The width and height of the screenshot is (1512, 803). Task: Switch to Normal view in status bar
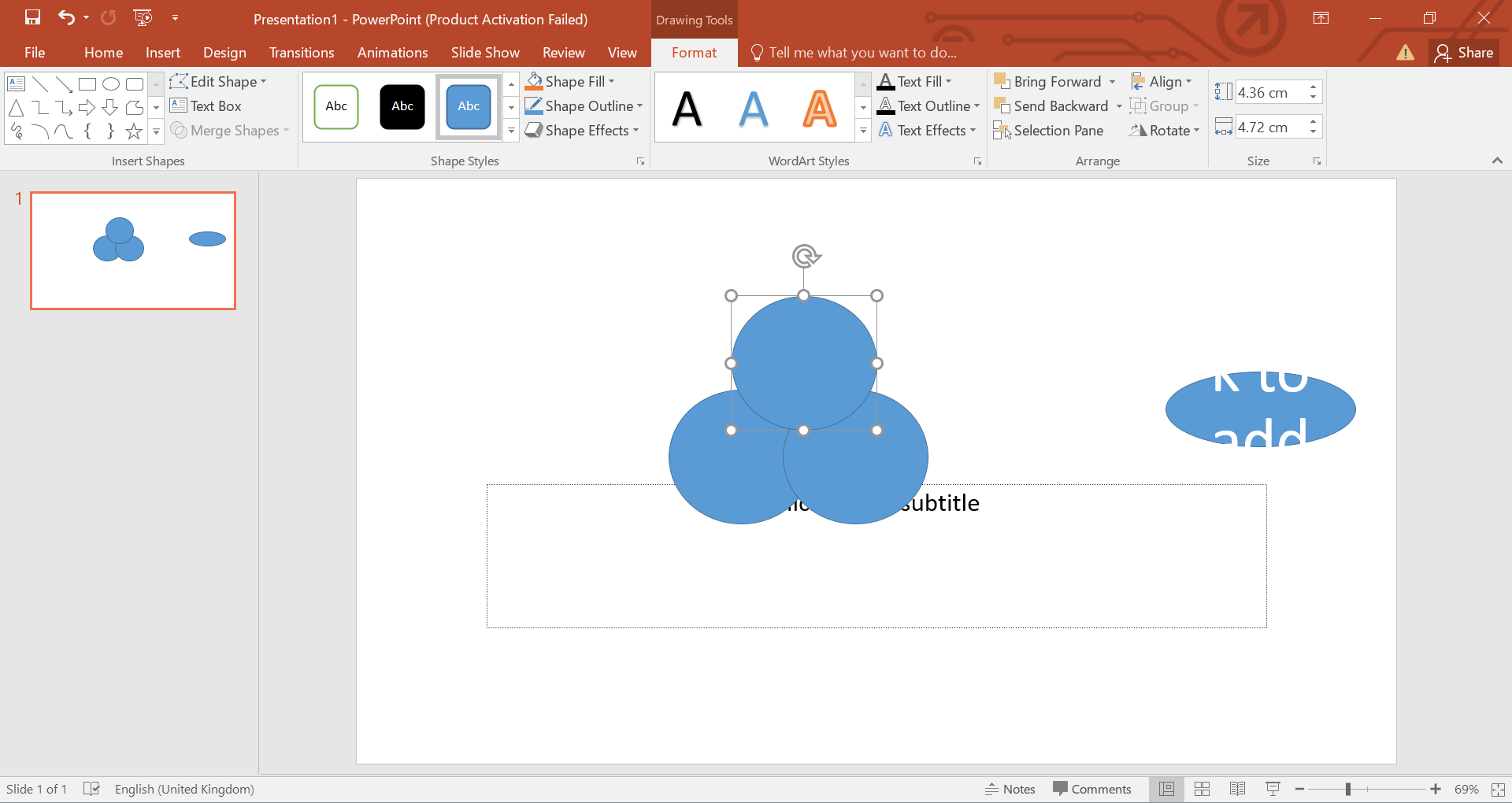click(x=1166, y=789)
